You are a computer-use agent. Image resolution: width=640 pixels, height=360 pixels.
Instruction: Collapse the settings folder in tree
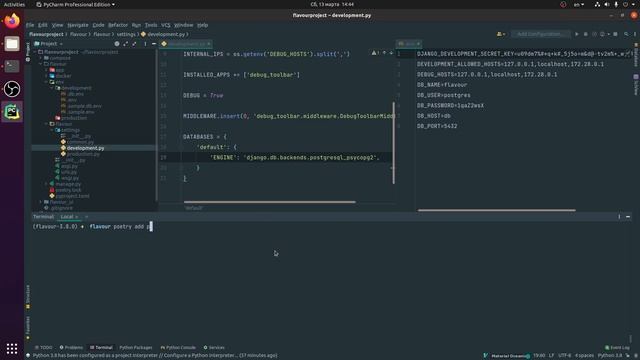(53, 130)
